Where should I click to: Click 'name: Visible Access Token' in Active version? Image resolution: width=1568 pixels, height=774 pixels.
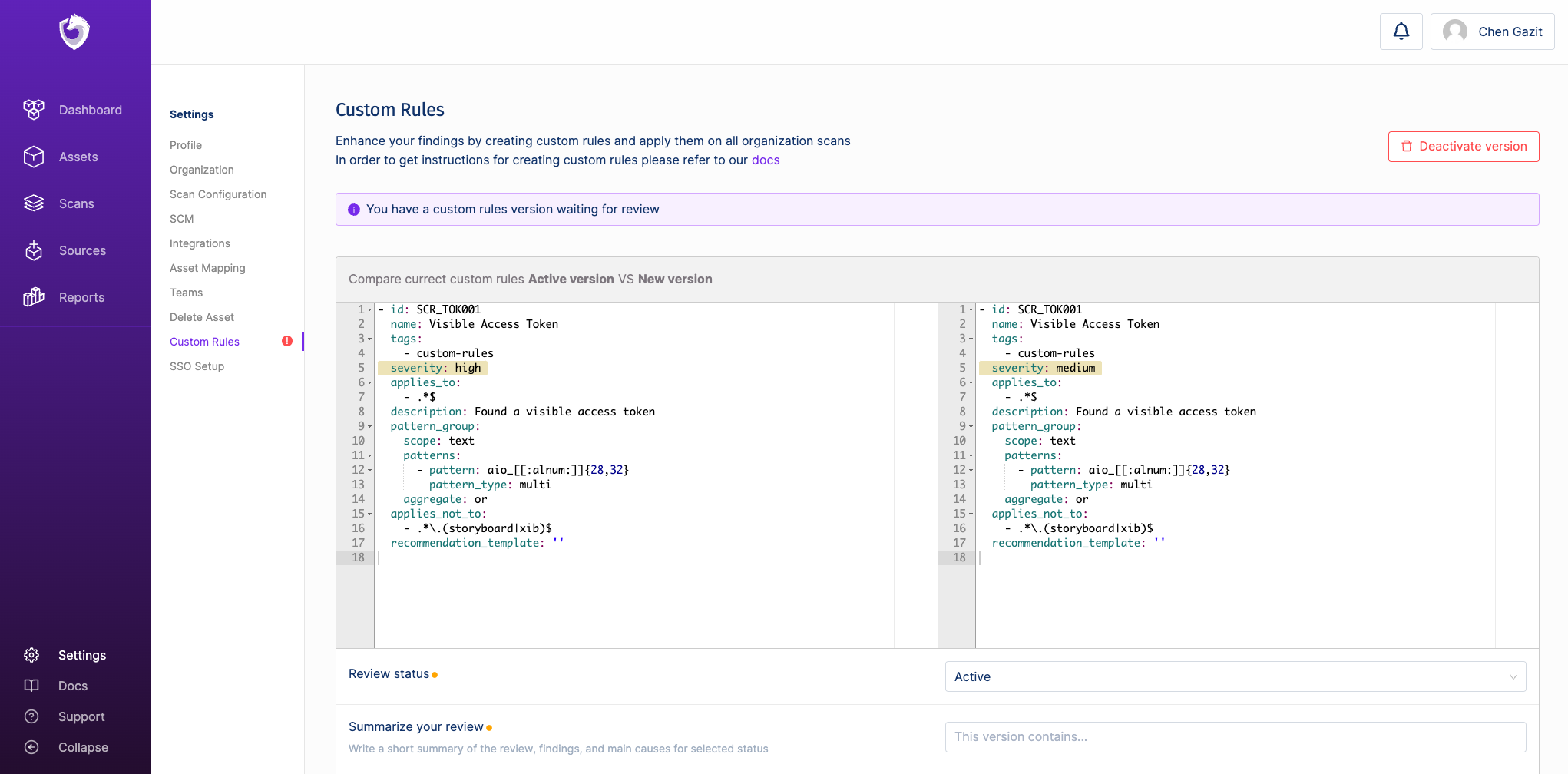pyautogui.click(x=475, y=325)
